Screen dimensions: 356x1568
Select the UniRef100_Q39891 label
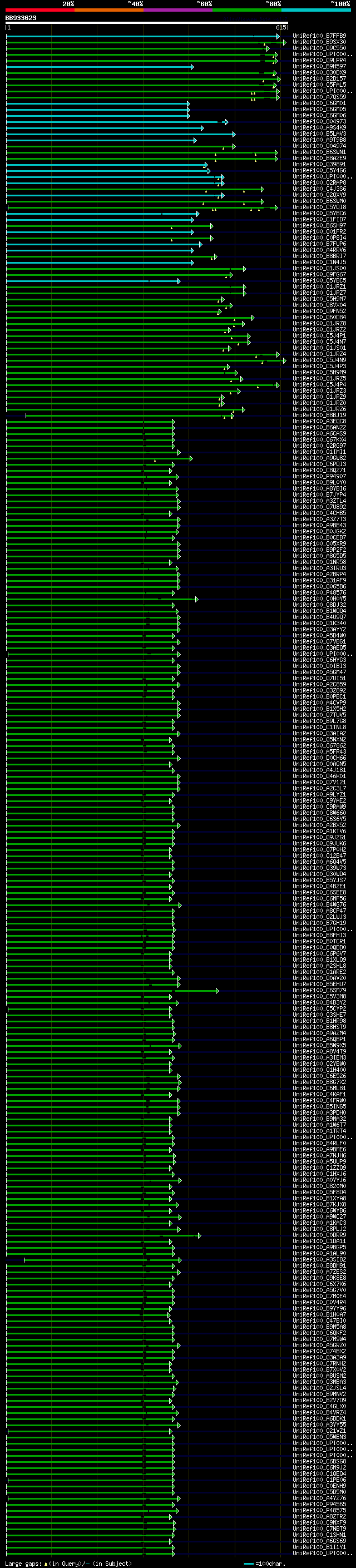coord(319,164)
